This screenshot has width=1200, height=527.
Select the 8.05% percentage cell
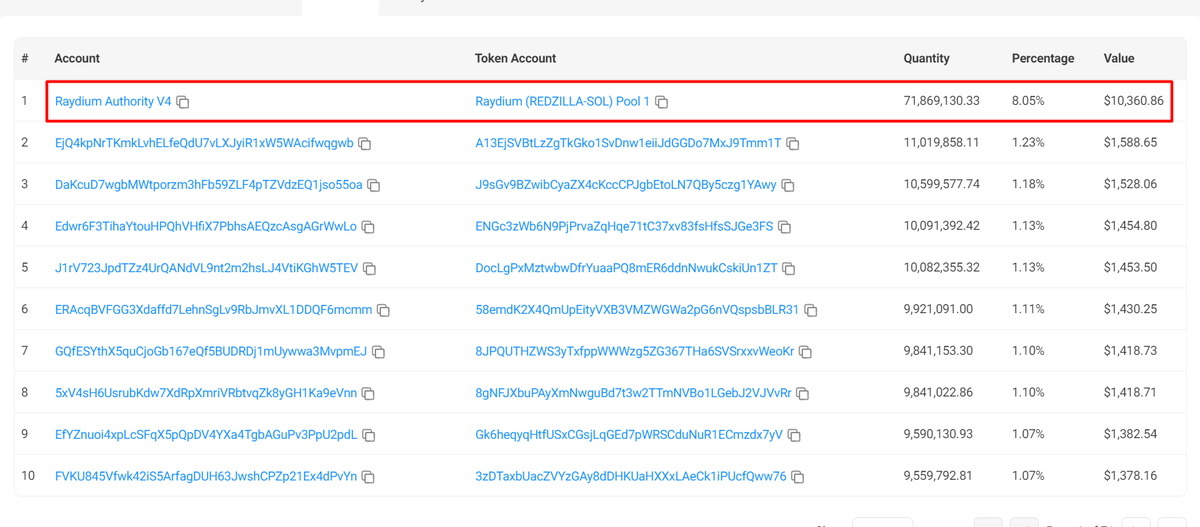pos(1028,101)
